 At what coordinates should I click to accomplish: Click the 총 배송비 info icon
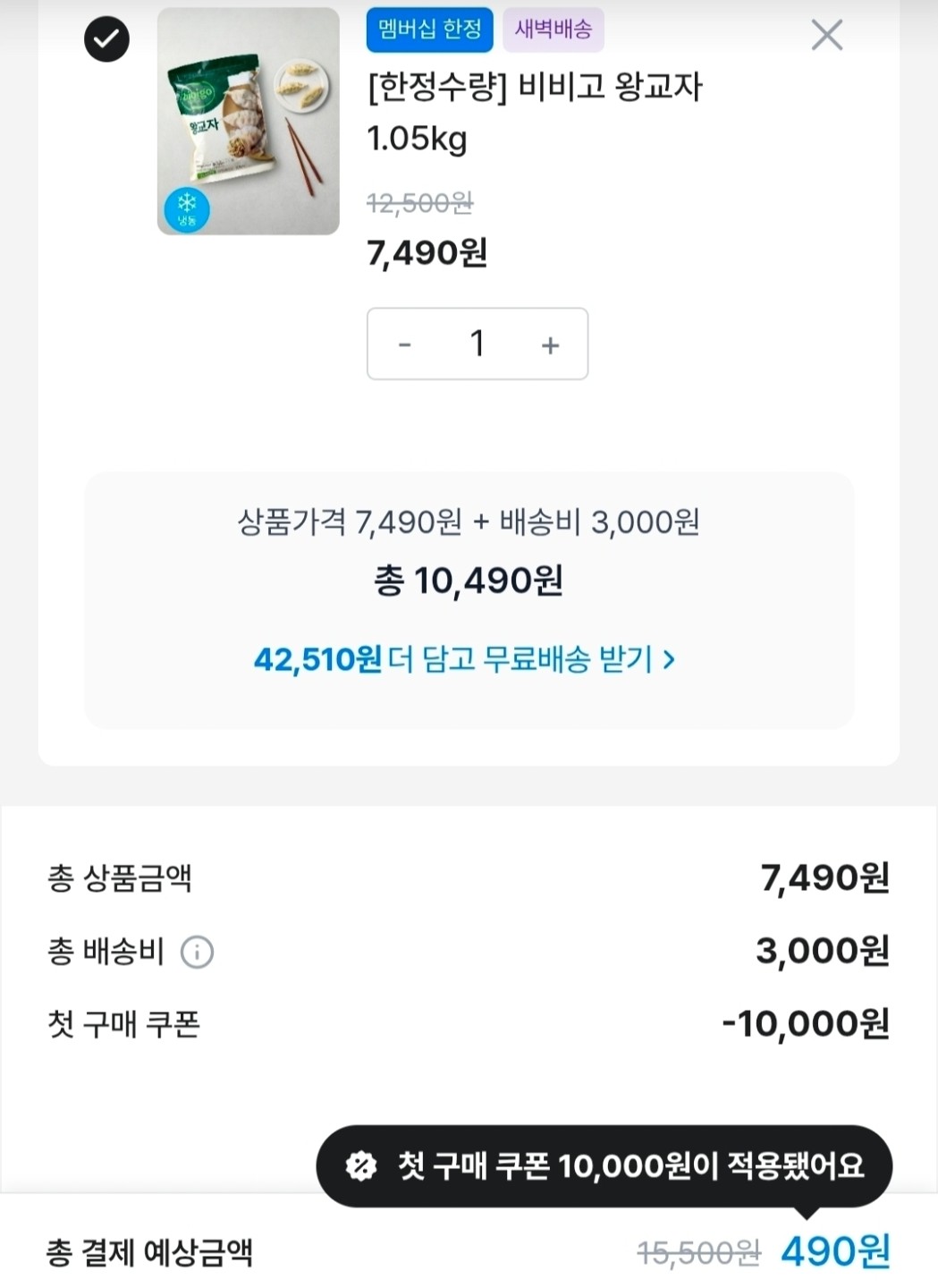pos(197,952)
